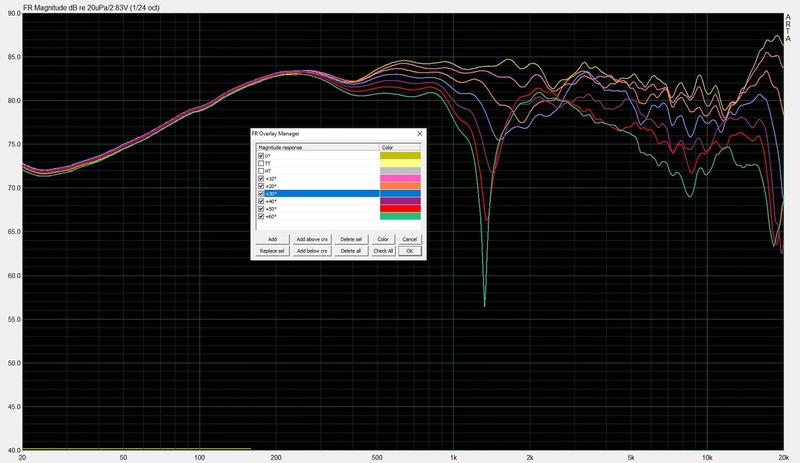Click Add below crs button
The width and height of the screenshot is (800, 463).
(312, 251)
